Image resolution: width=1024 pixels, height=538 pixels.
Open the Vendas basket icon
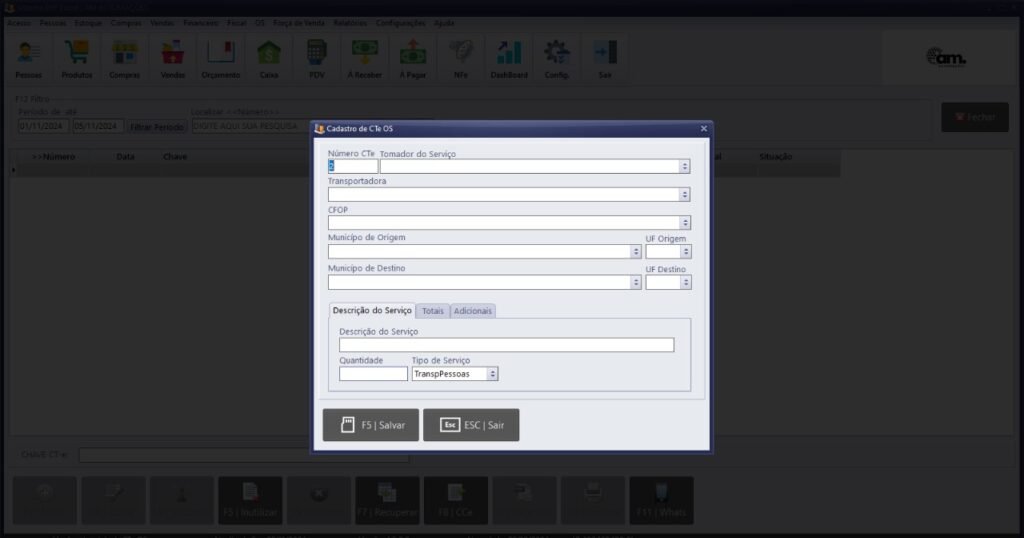pos(173,58)
